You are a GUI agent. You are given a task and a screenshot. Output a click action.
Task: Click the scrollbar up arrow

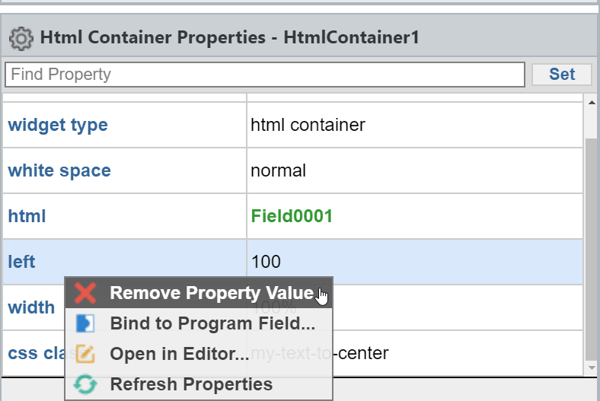coord(592,103)
